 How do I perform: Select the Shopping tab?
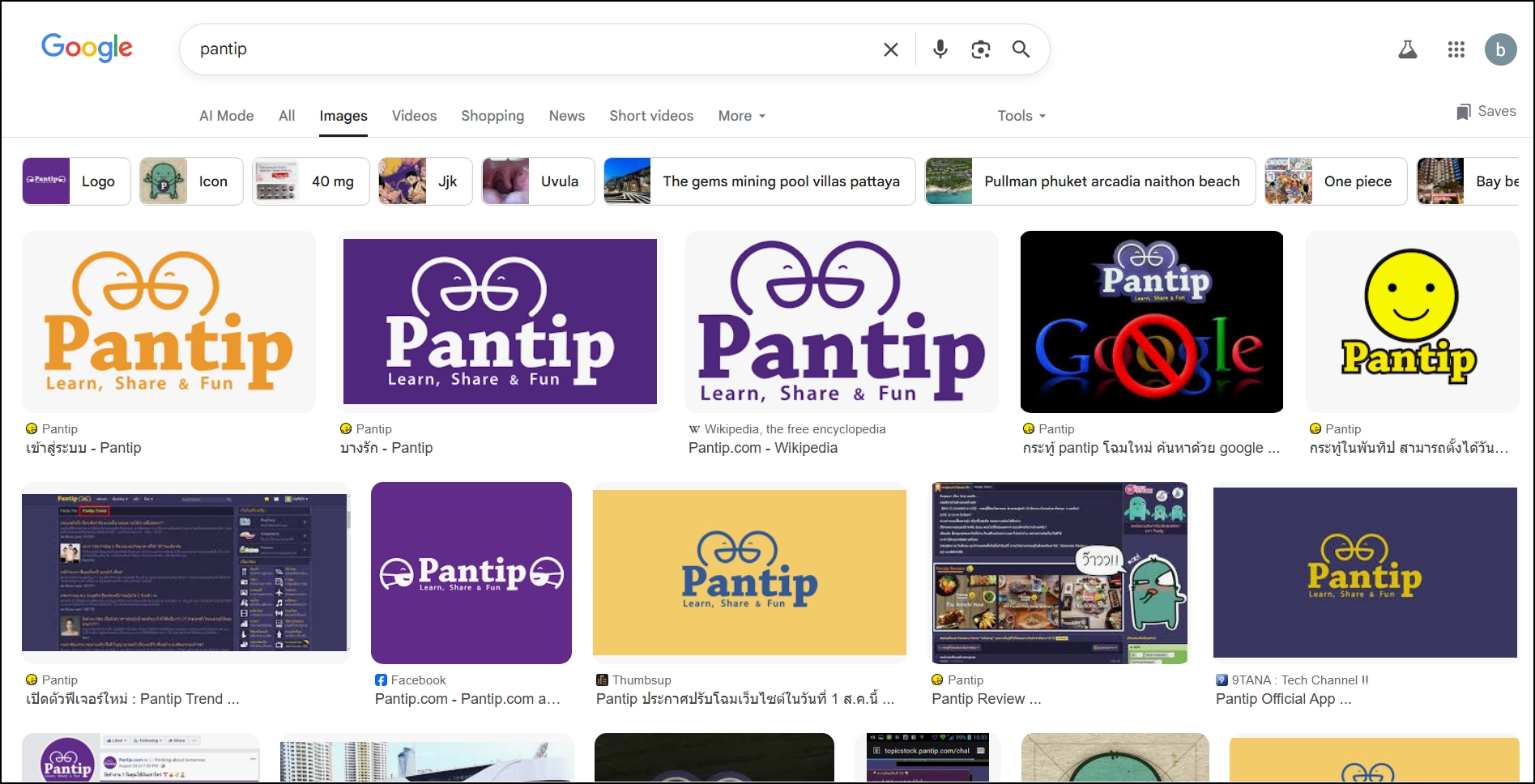click(x=492, y=116)
